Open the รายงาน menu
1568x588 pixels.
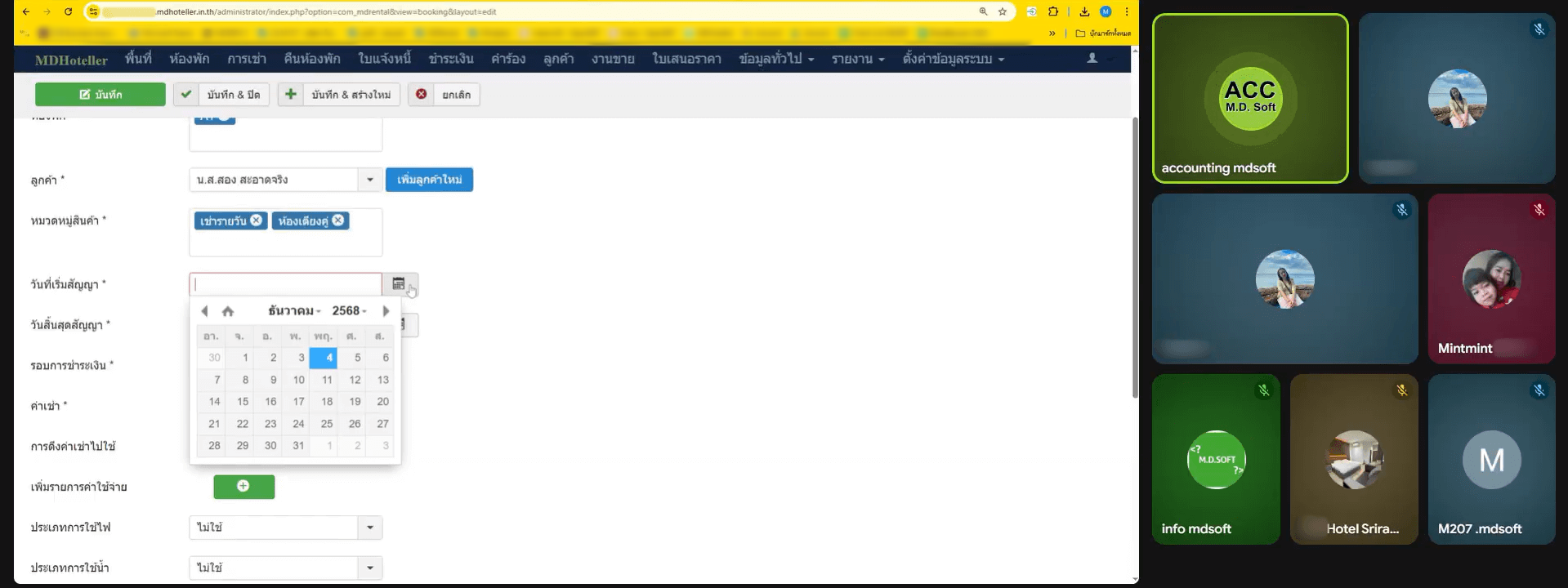pos(857,59)
